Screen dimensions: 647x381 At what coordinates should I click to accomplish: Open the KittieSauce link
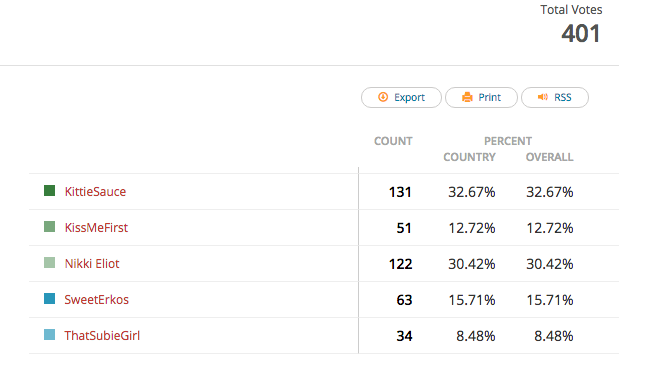click(x=95, y=192)
